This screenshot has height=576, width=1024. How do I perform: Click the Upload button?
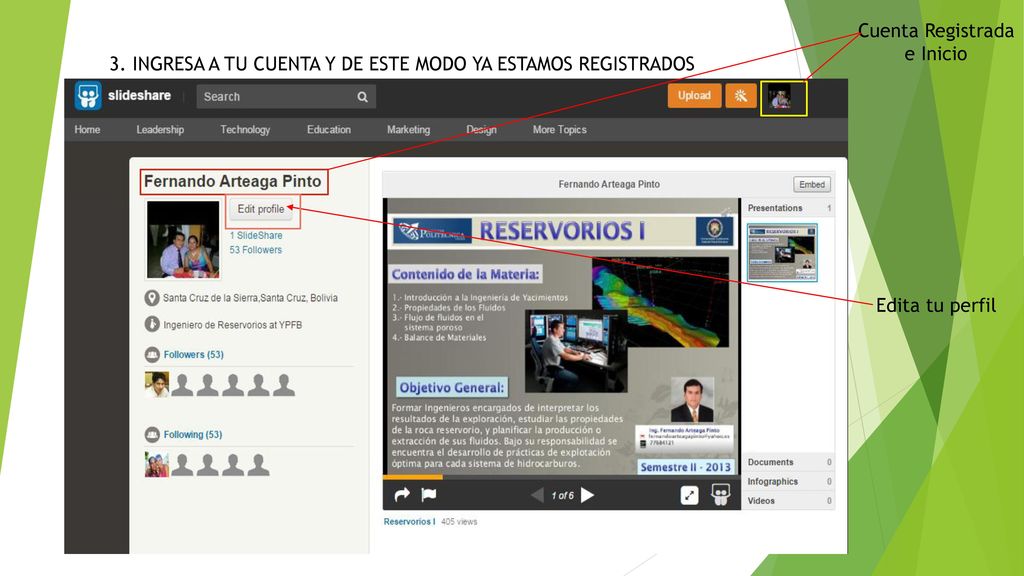694,96
